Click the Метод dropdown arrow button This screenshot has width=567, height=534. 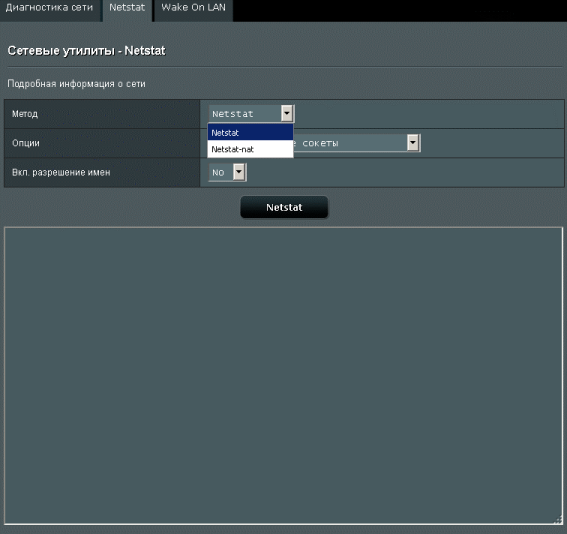(x=287, y=114)
